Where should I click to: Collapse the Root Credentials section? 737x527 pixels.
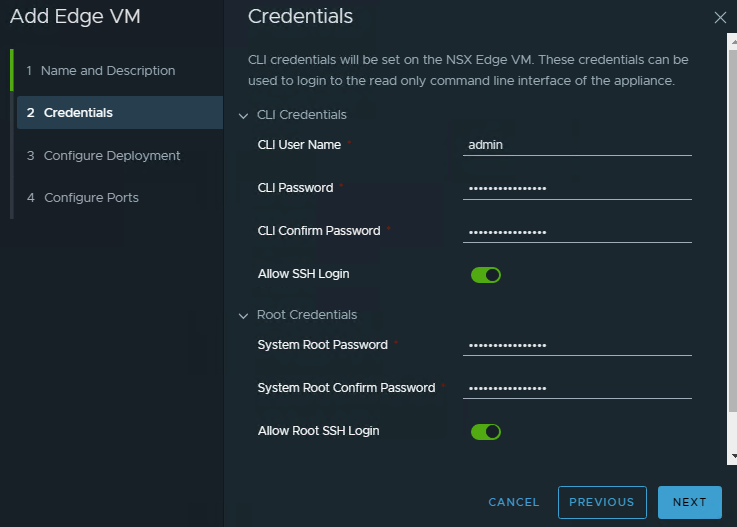click(243, 316)
